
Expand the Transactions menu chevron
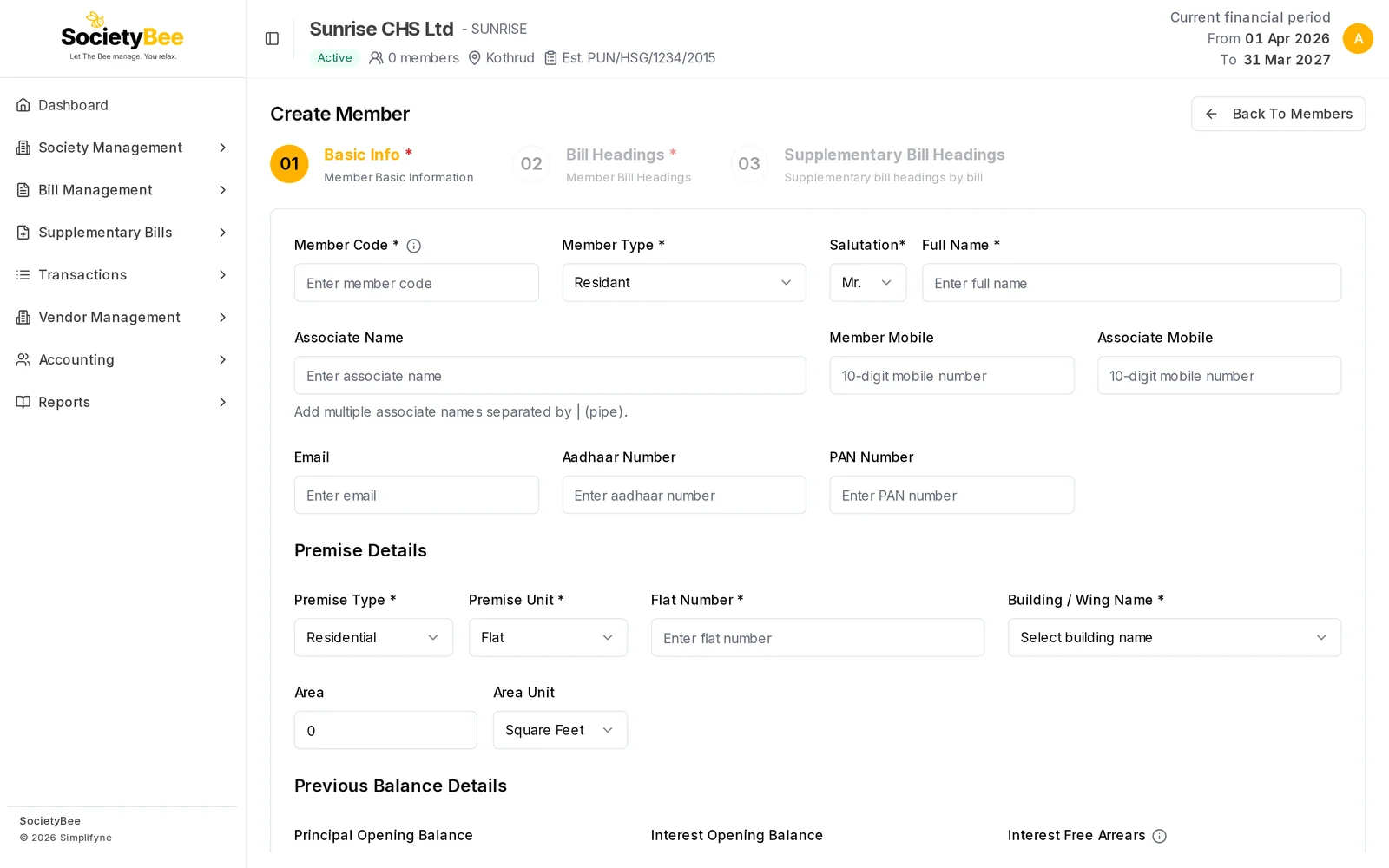tap(223, 275)
